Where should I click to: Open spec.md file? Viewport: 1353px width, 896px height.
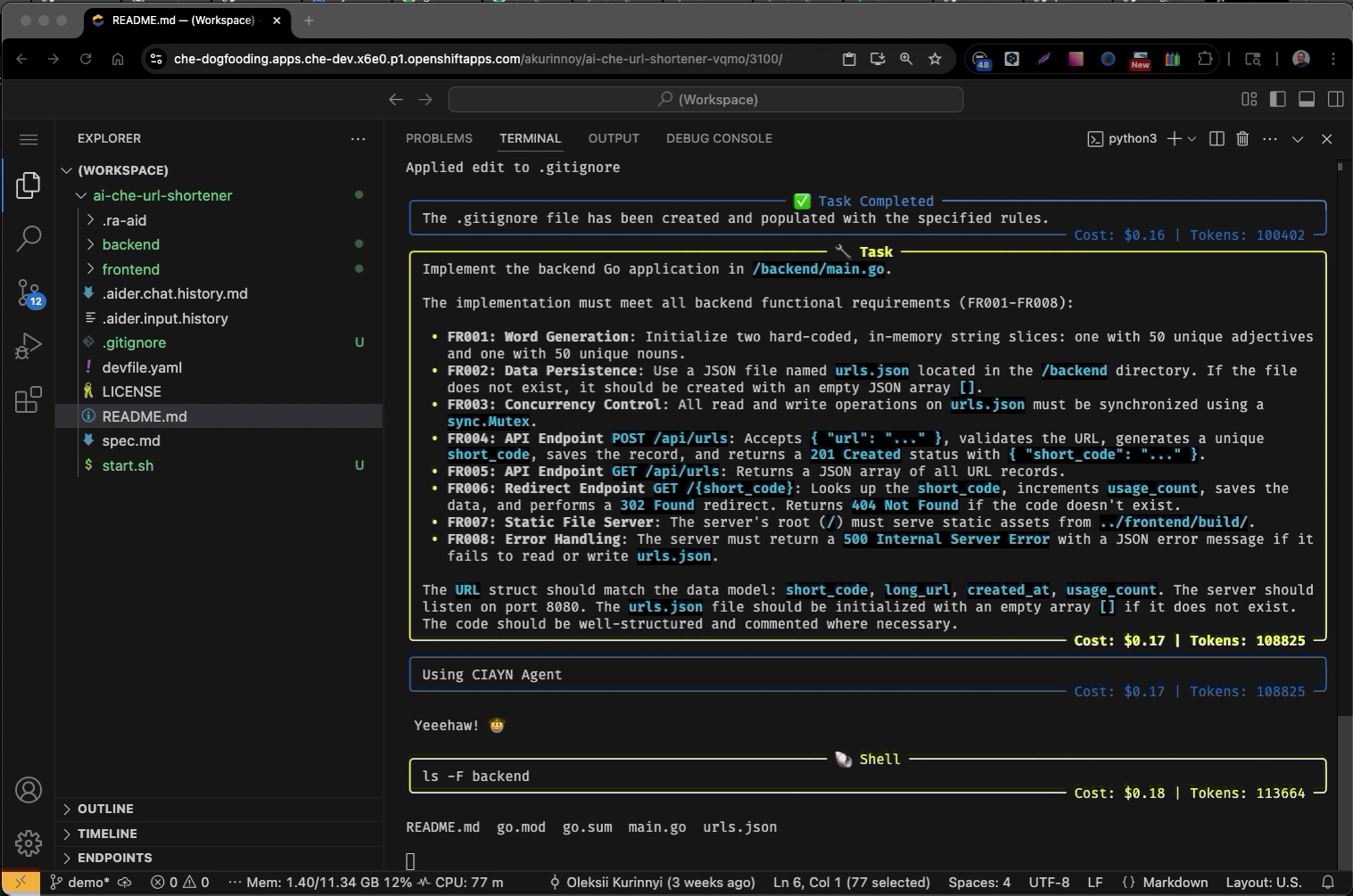coord(131,440)
